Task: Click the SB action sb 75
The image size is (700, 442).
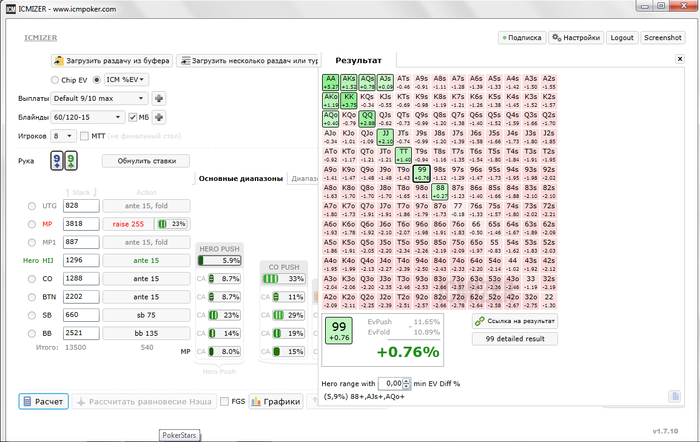Action: click(x=146, y=315)
